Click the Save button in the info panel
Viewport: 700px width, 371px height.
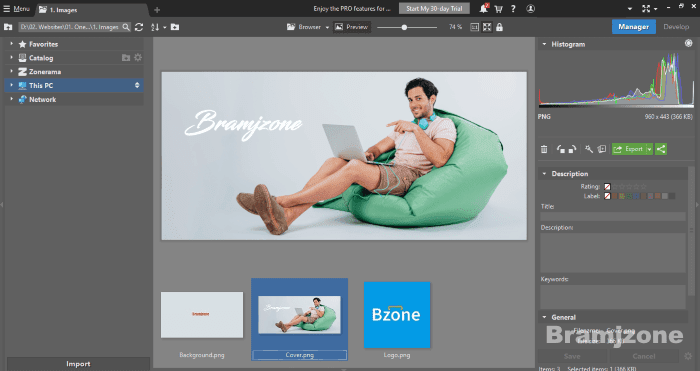[x=572, y=356]
